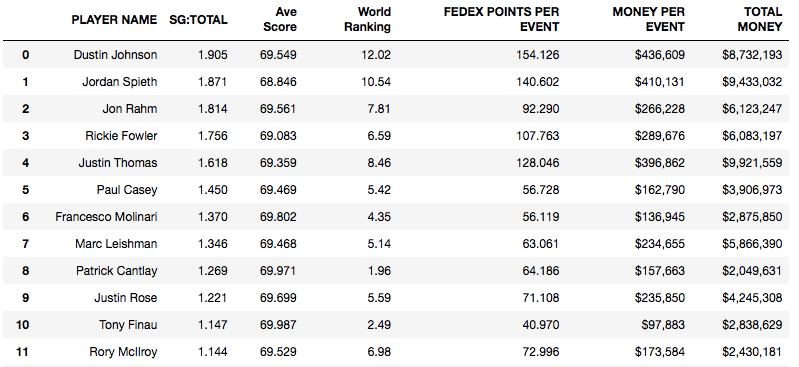Click Jon Rahm's SG:TOTAL value 1.814

click(x=212, y=109)
